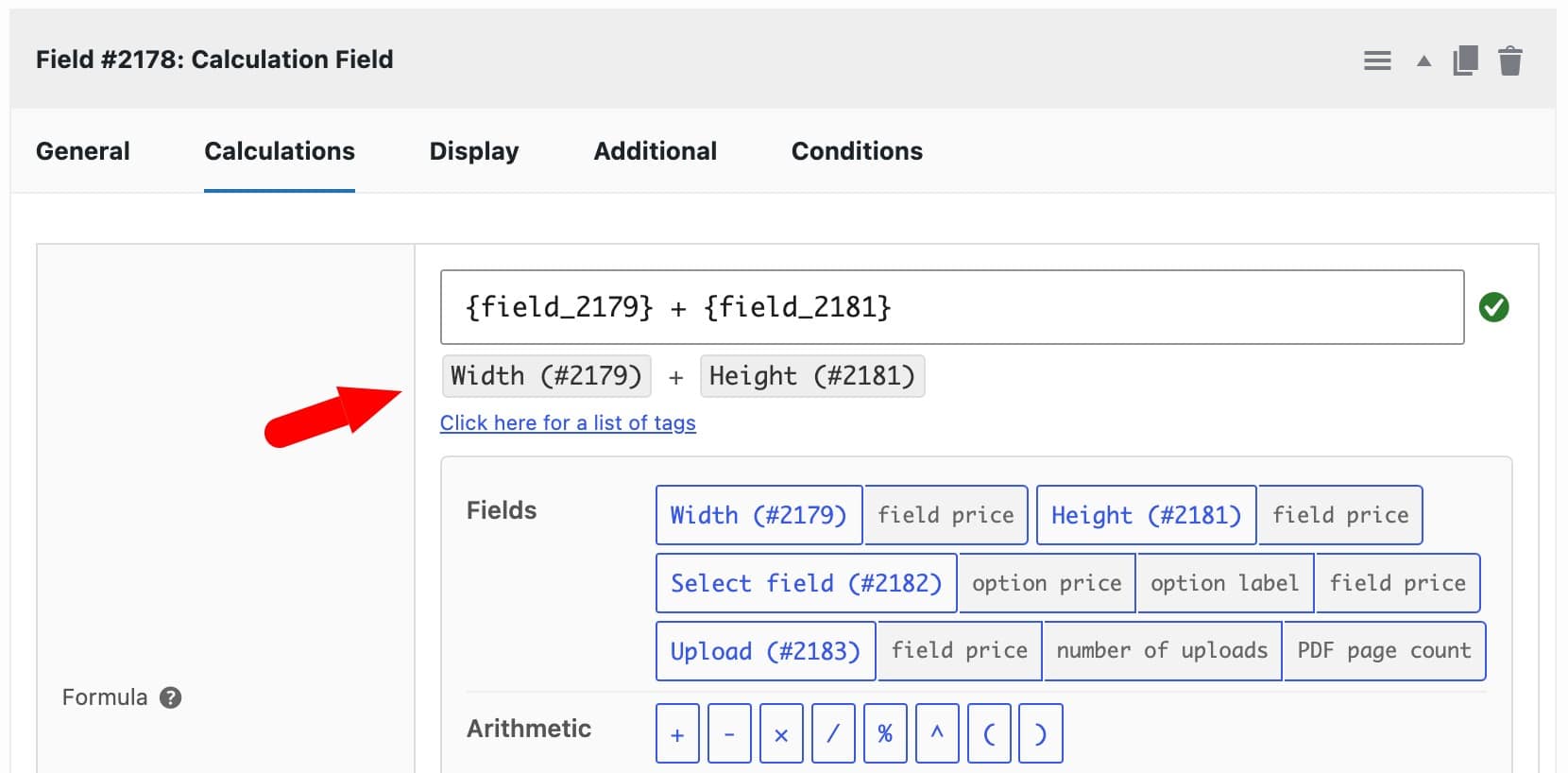Click the divide (/) operator button
Viewport: 1568px width, 773px height.
(833, 733)
